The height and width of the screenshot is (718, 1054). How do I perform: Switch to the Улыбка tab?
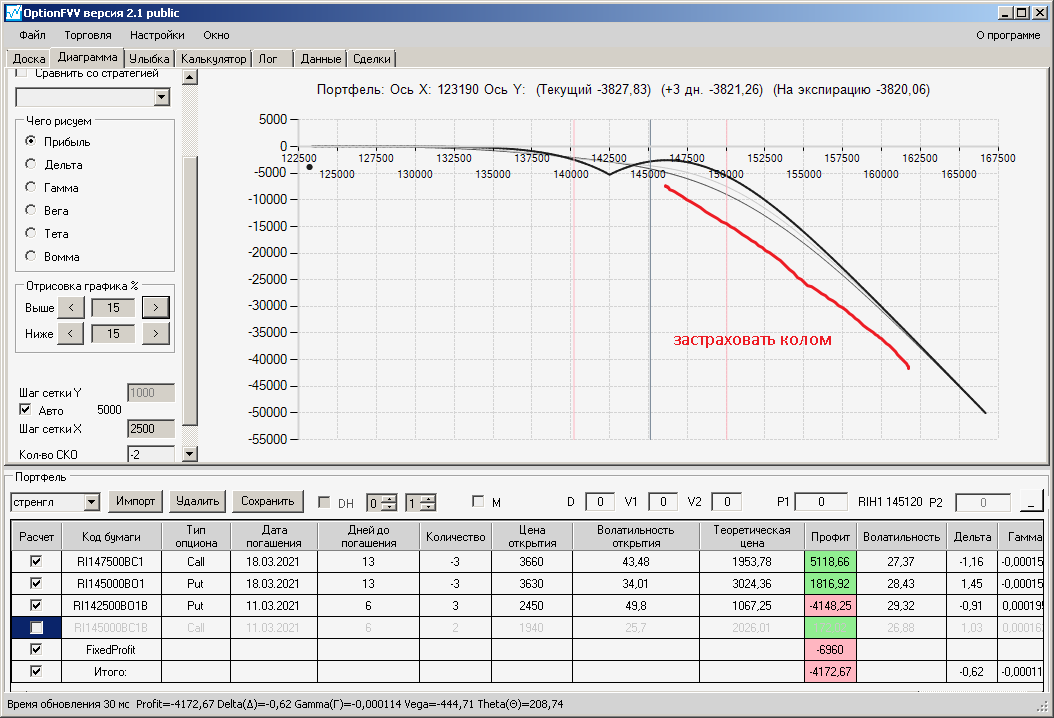[149, 59]
